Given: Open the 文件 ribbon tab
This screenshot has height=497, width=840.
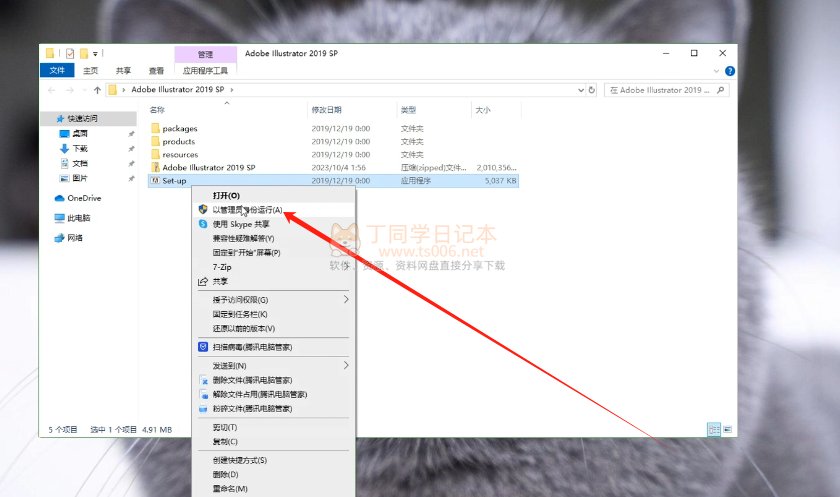Looking at the screenshot, I should coord(57,70).
